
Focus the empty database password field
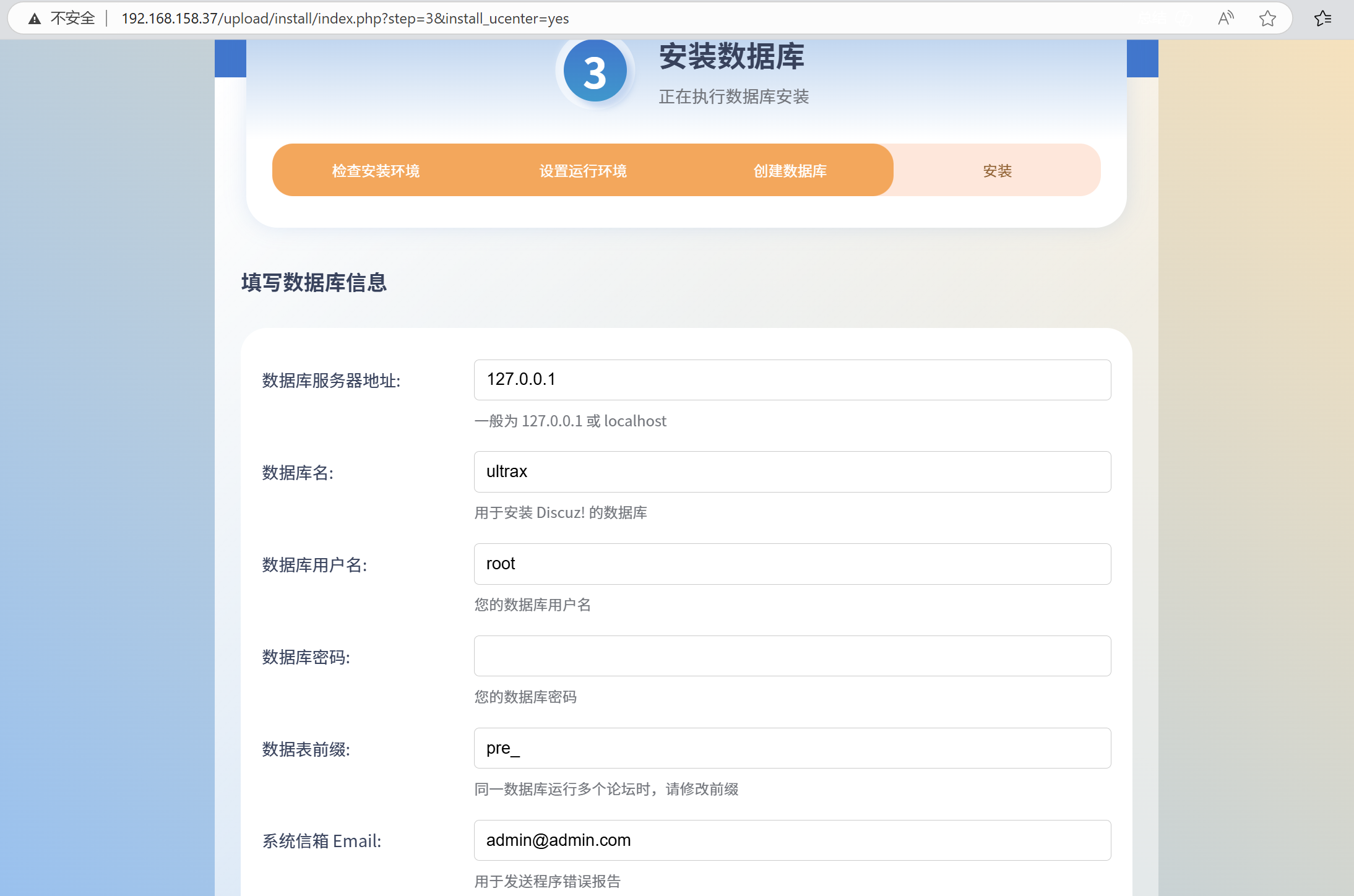792,656
